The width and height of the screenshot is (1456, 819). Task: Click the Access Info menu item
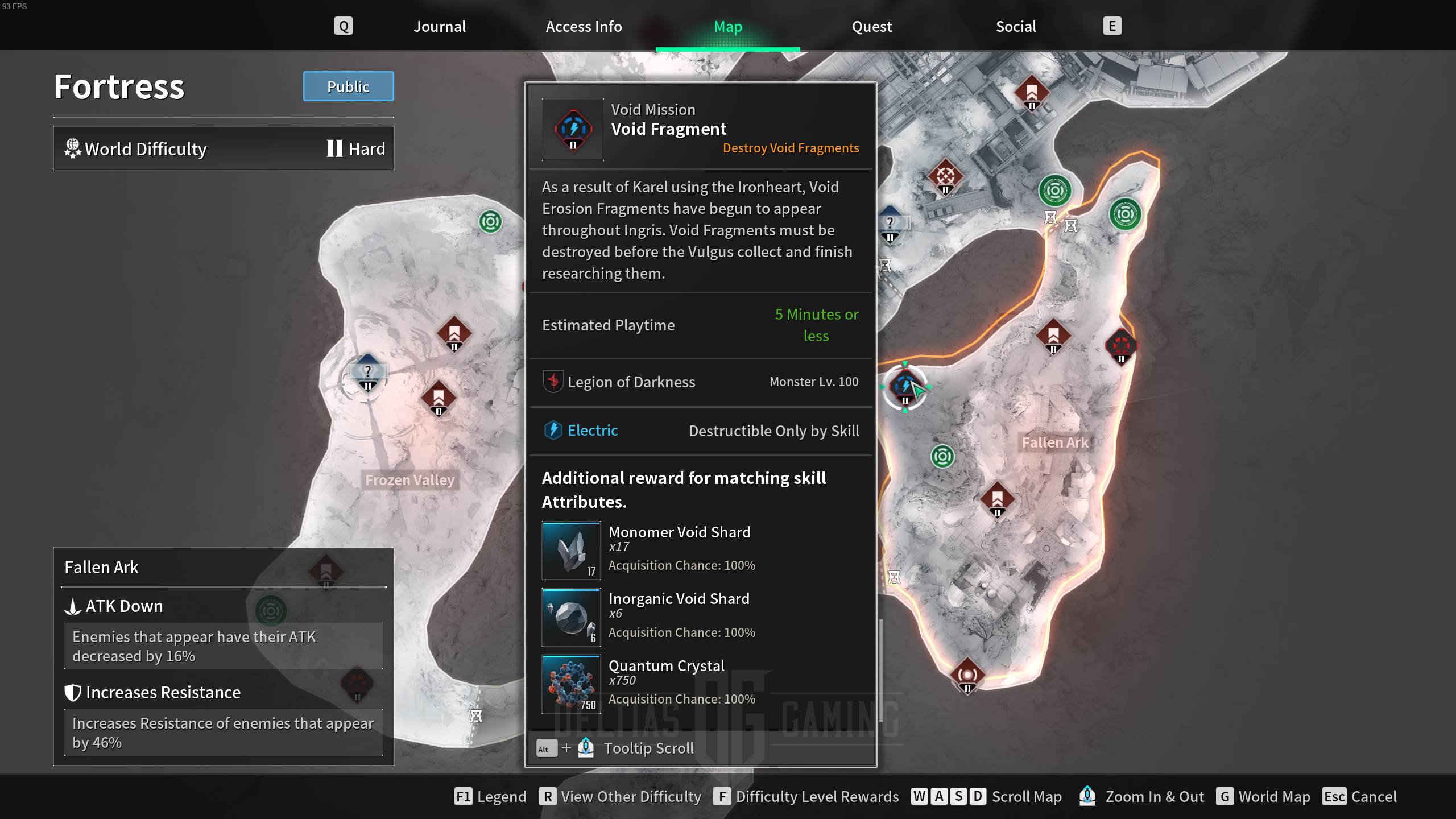click(584, 26)
